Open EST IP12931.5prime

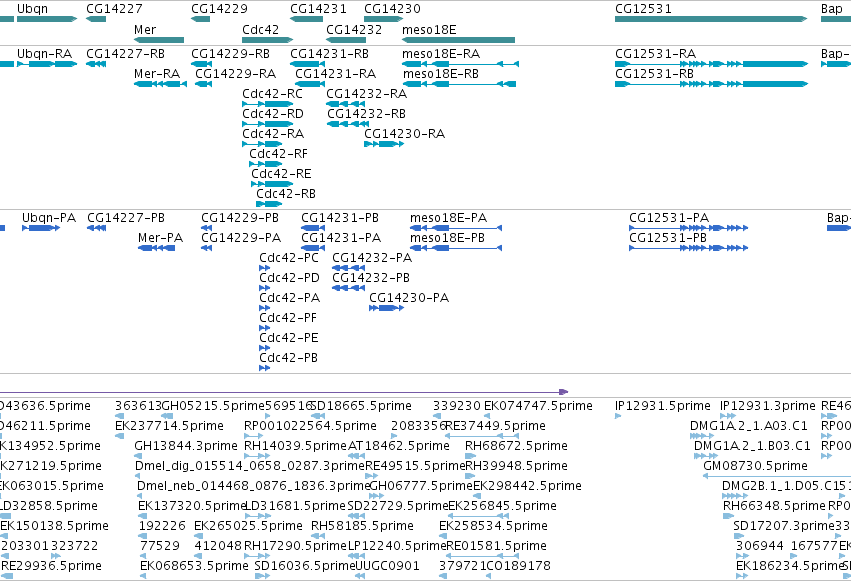pyautogui.click(x=663, y=406)
